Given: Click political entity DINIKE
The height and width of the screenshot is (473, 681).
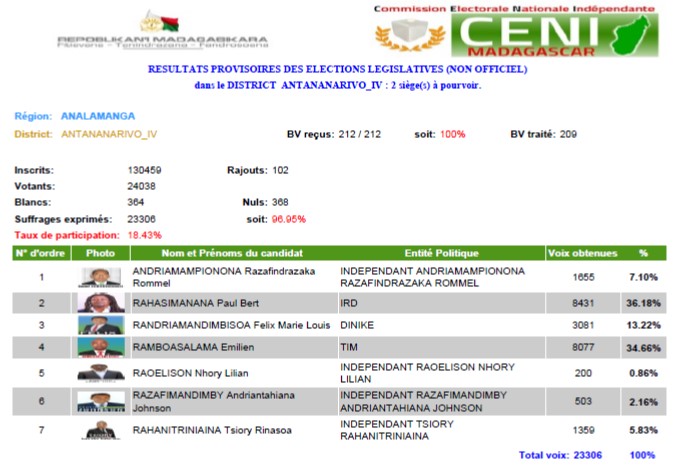Looking at the screenshot, I should [357, 325].
